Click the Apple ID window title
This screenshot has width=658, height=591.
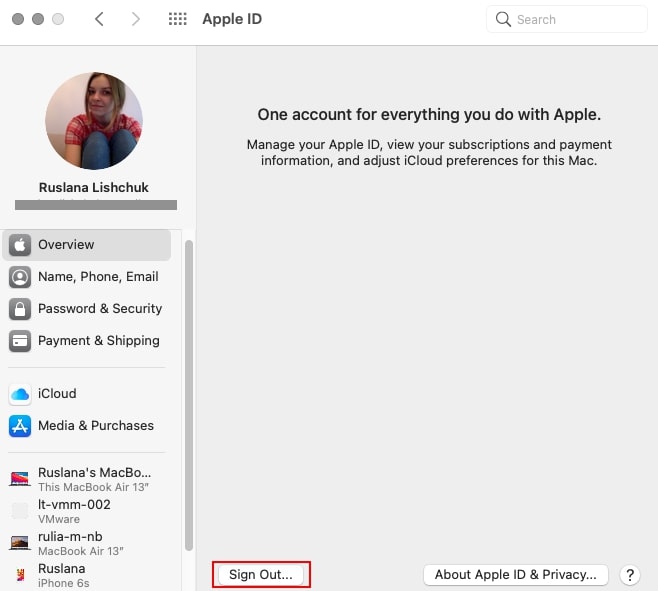tap(232, 19)
